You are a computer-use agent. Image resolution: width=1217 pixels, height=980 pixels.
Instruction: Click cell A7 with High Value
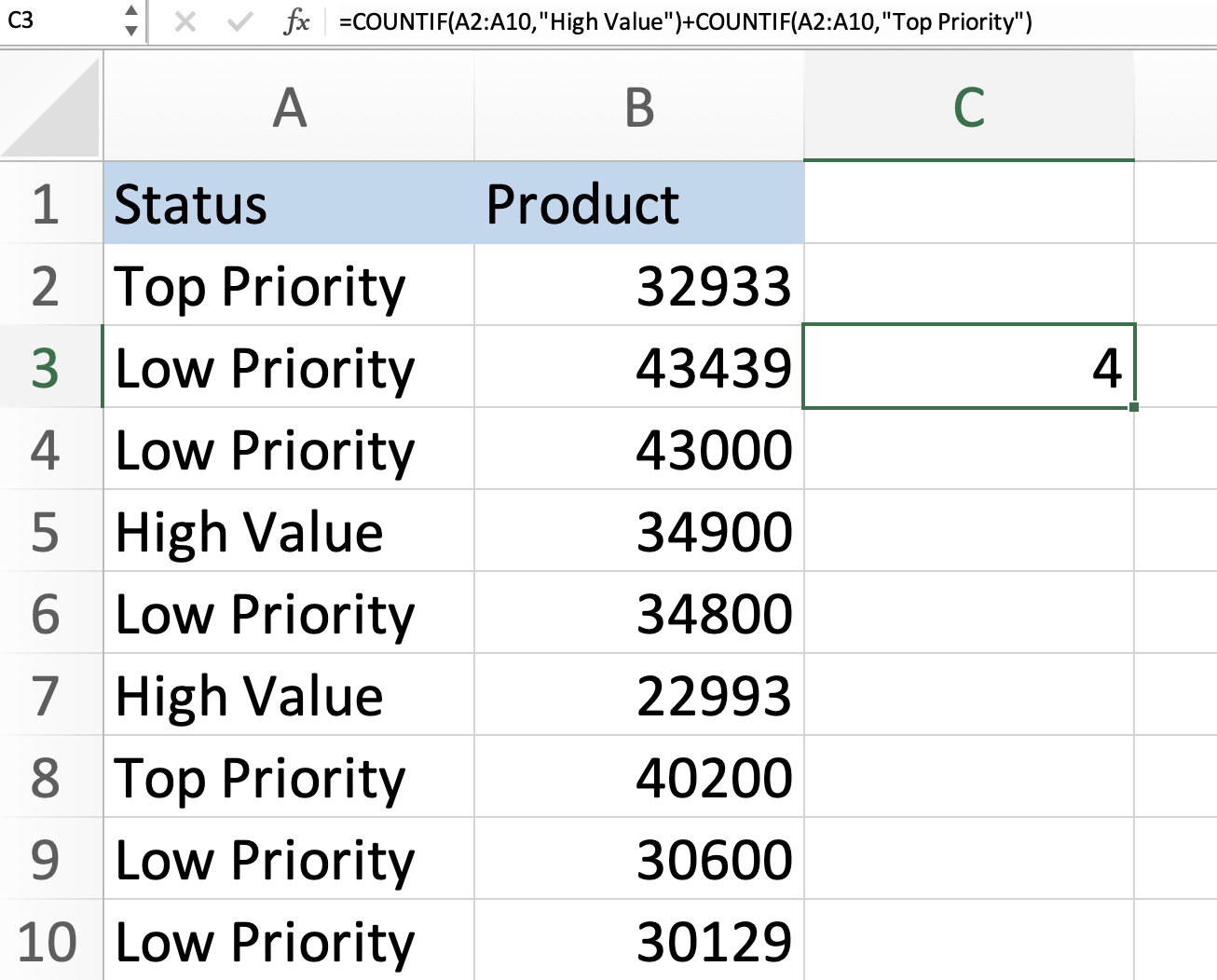[289, 695]
